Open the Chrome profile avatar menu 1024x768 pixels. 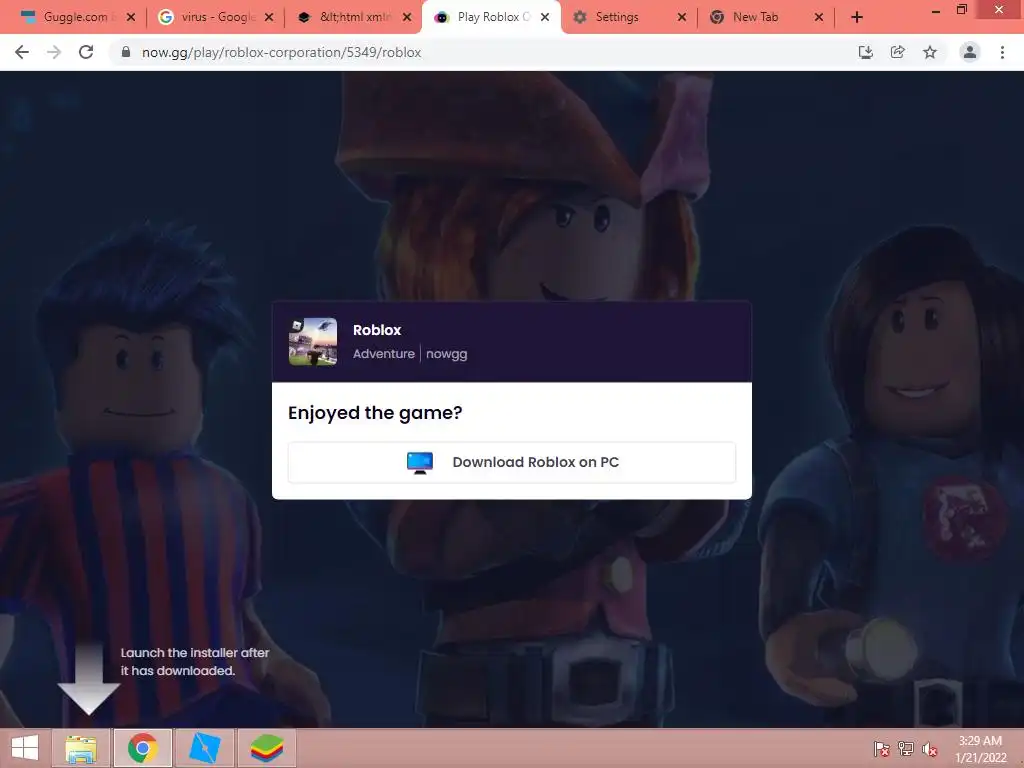click(970, 52)
